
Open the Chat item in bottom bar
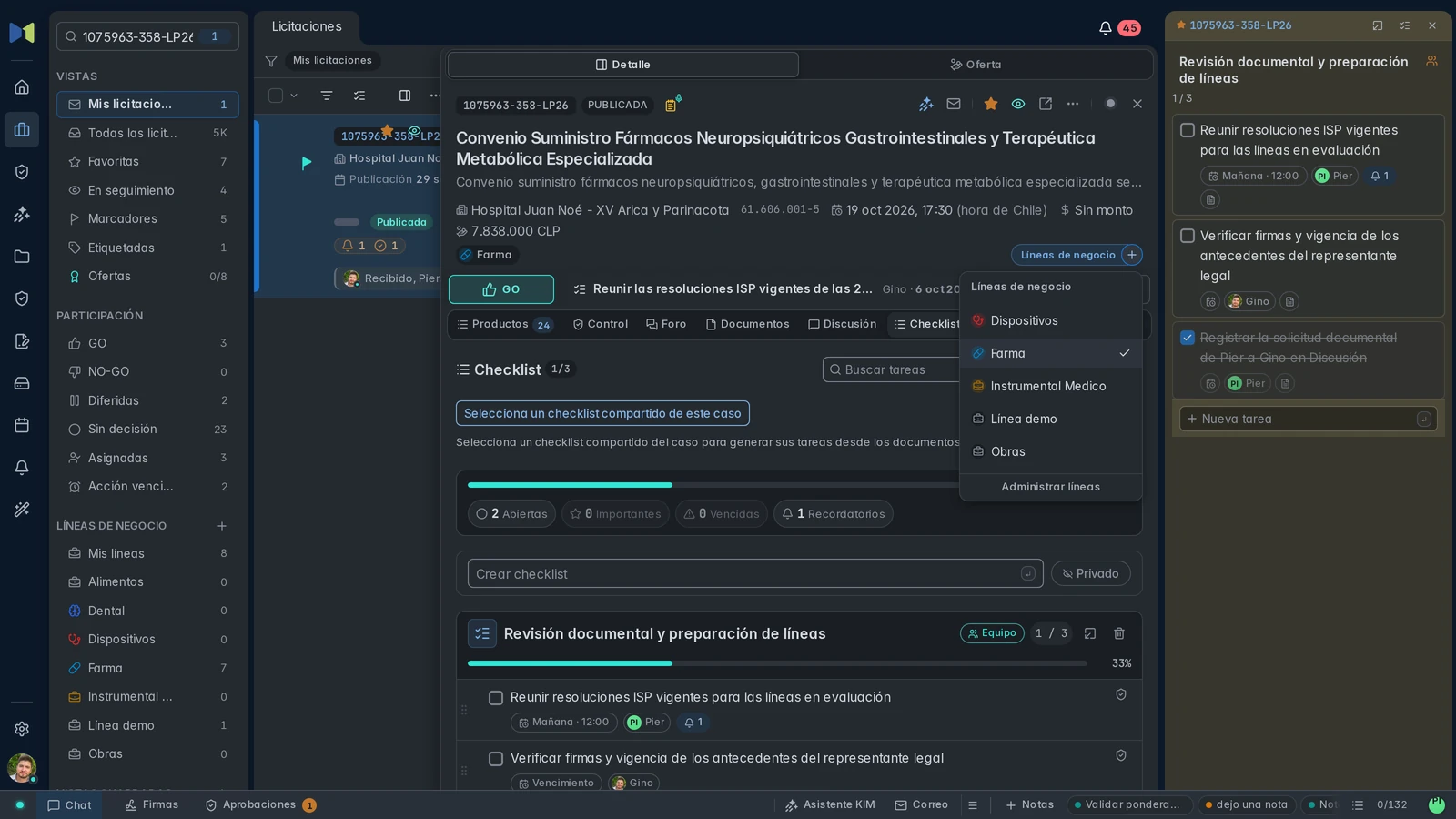pyautogui.click(x=69, y=805)
